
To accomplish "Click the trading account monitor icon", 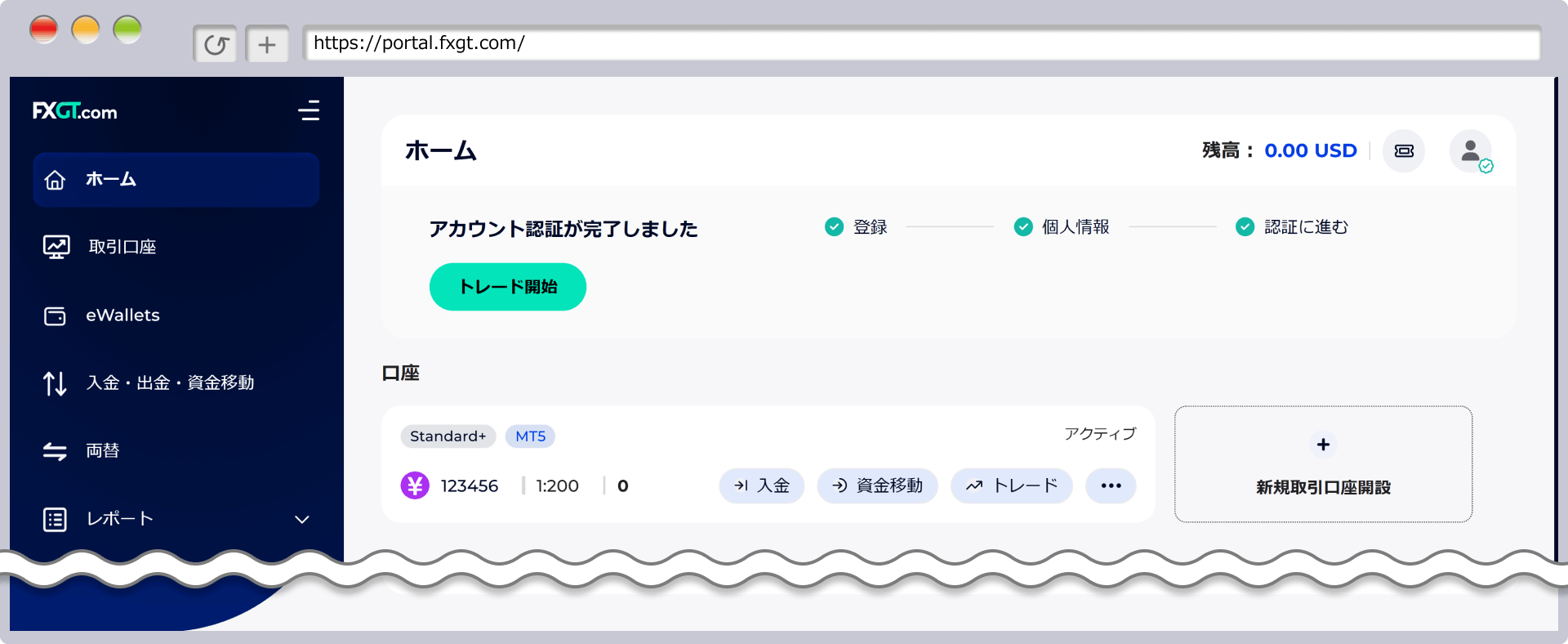I will (56, 247).
